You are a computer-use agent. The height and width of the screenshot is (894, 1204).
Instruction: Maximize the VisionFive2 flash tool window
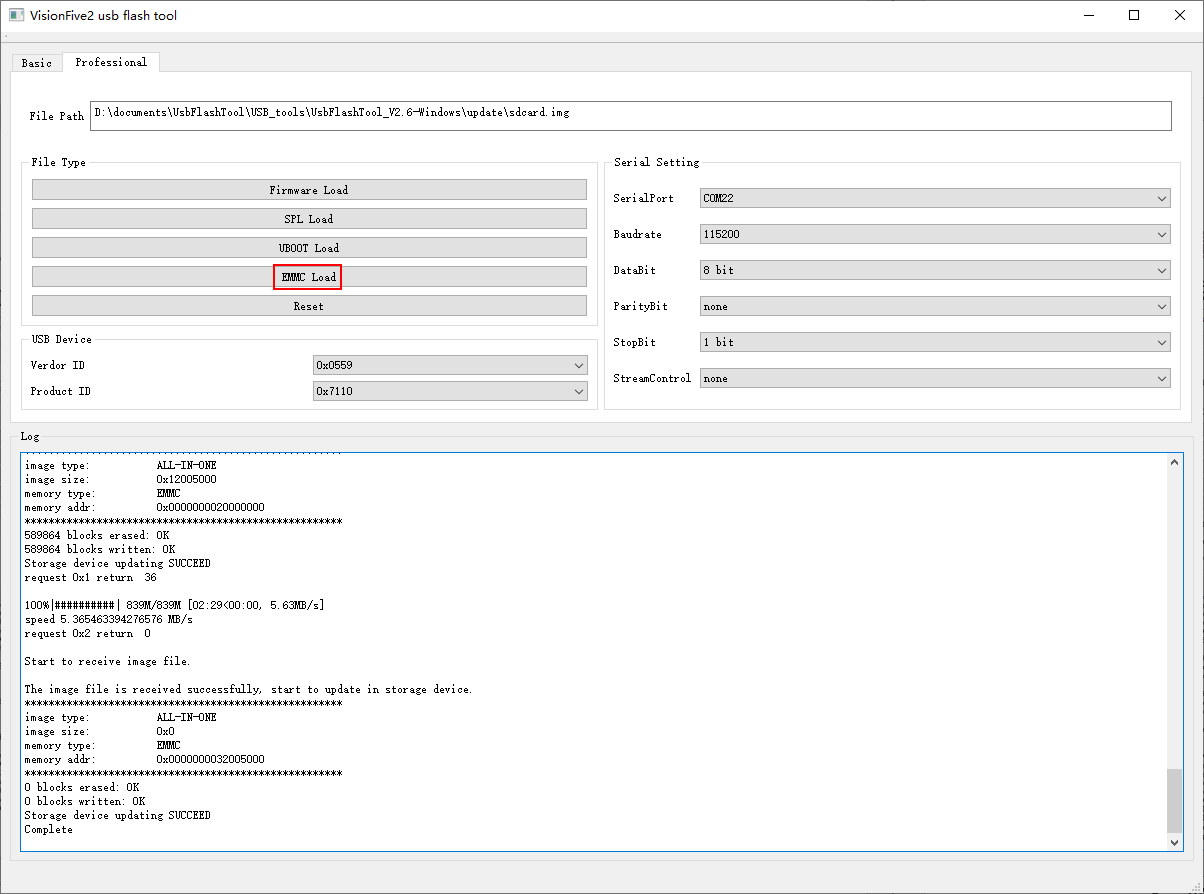coord(1133,15)
